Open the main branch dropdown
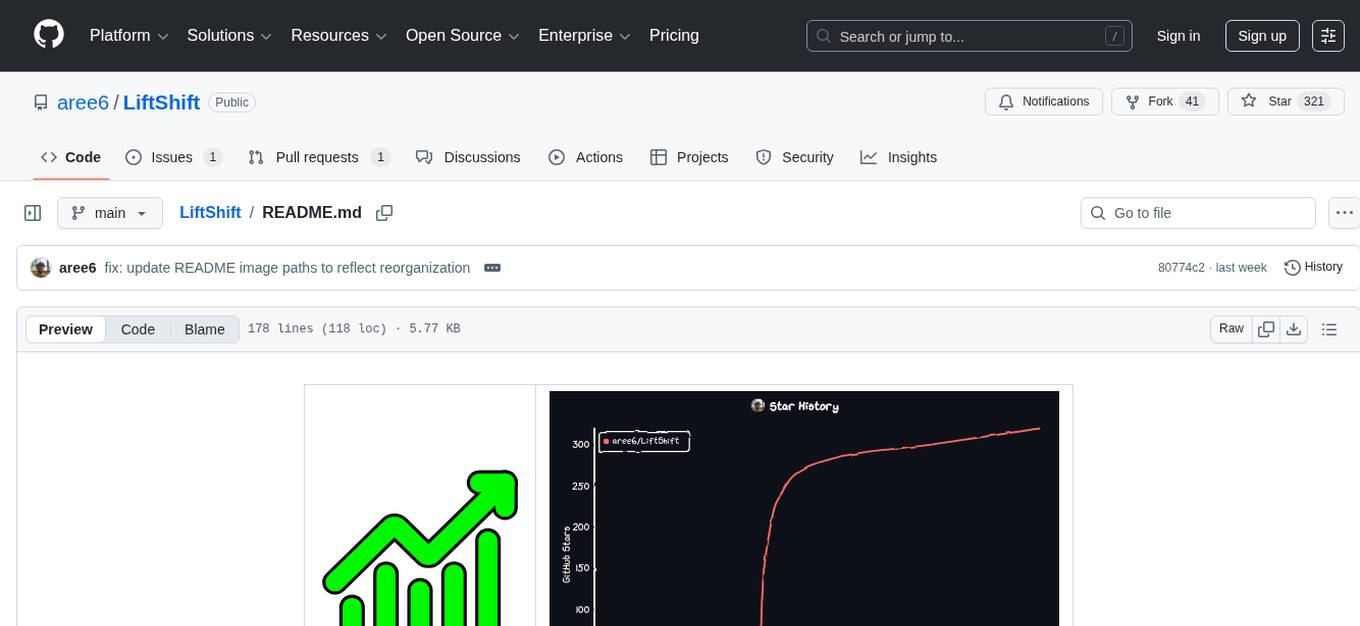 point(109,213)
